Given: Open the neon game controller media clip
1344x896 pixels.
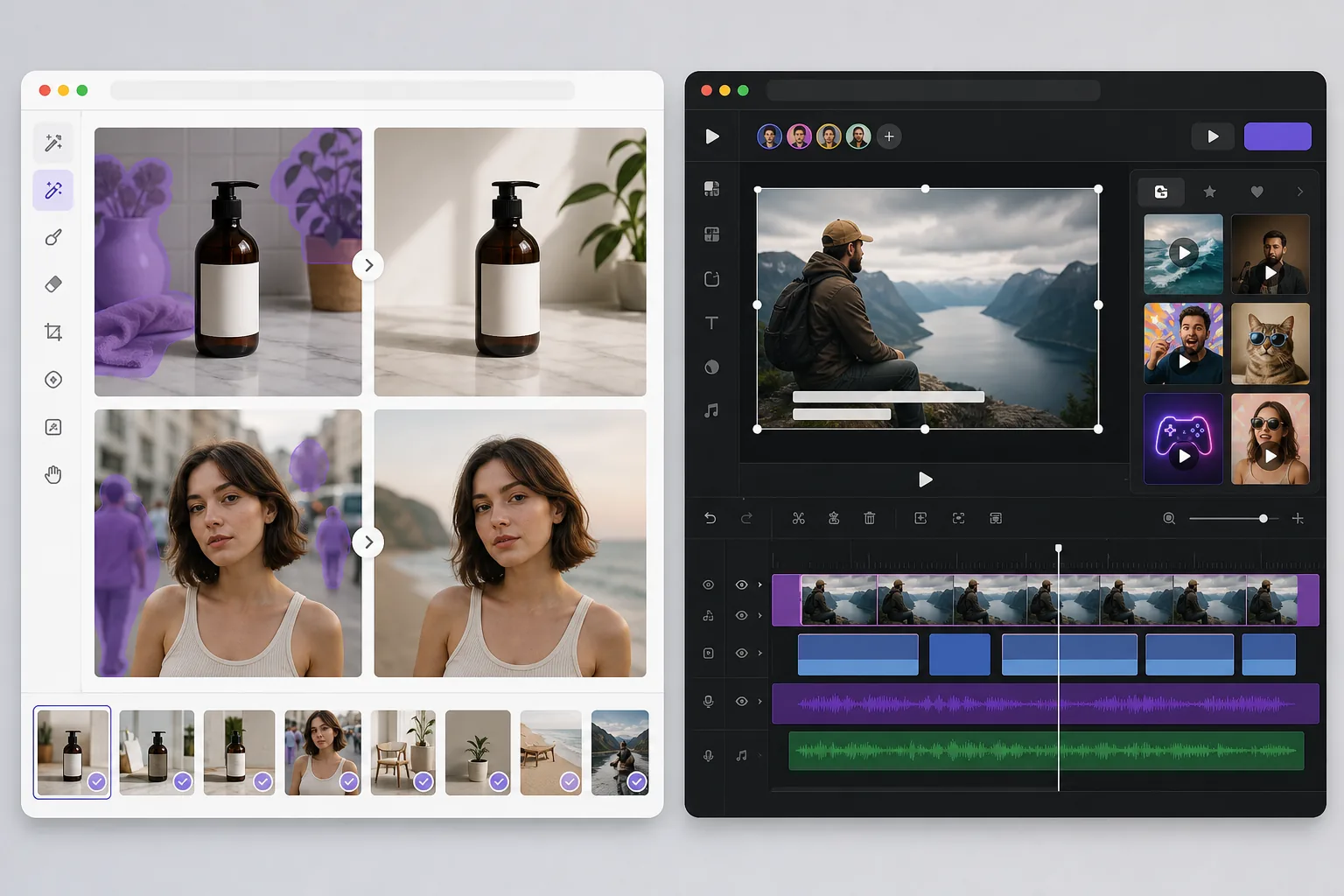Looking at the screenshot, I should (x=1183, y=438).
